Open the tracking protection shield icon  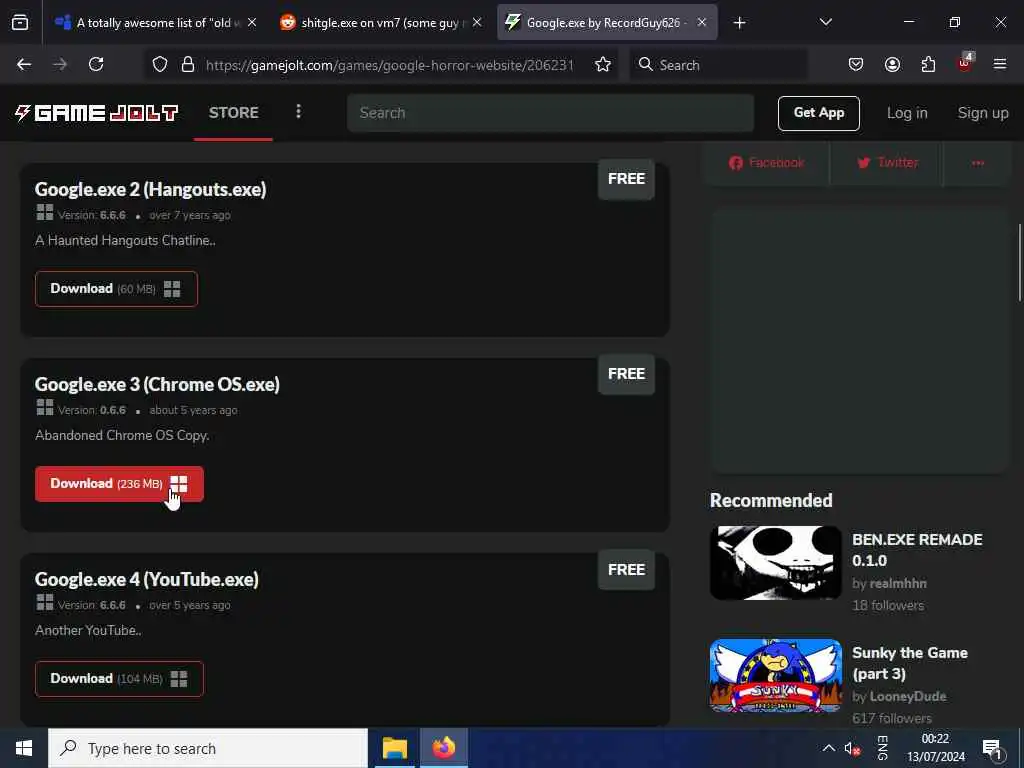(160, 64)
